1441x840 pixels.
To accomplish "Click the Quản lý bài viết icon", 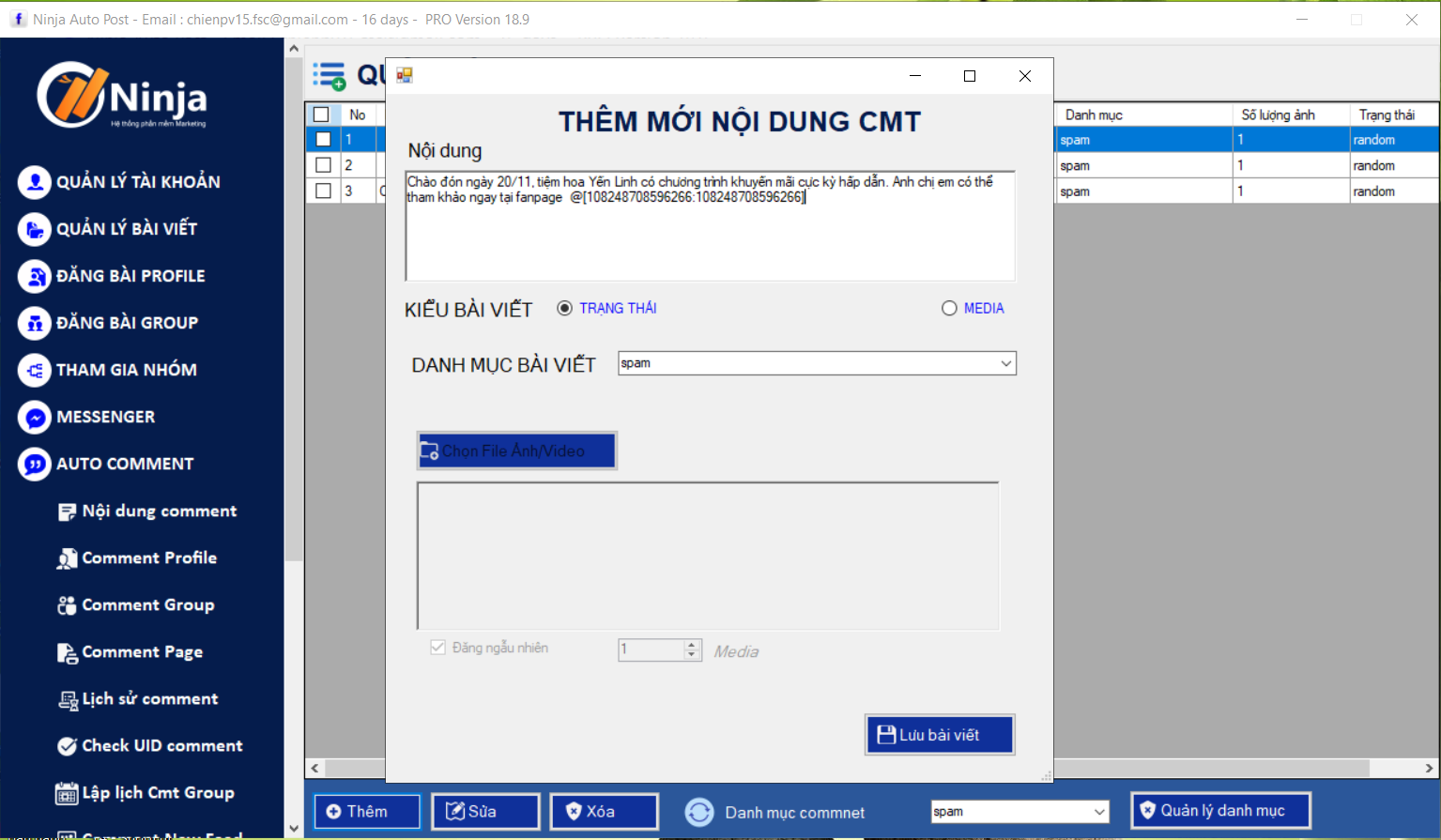I will tap(35, 229).
